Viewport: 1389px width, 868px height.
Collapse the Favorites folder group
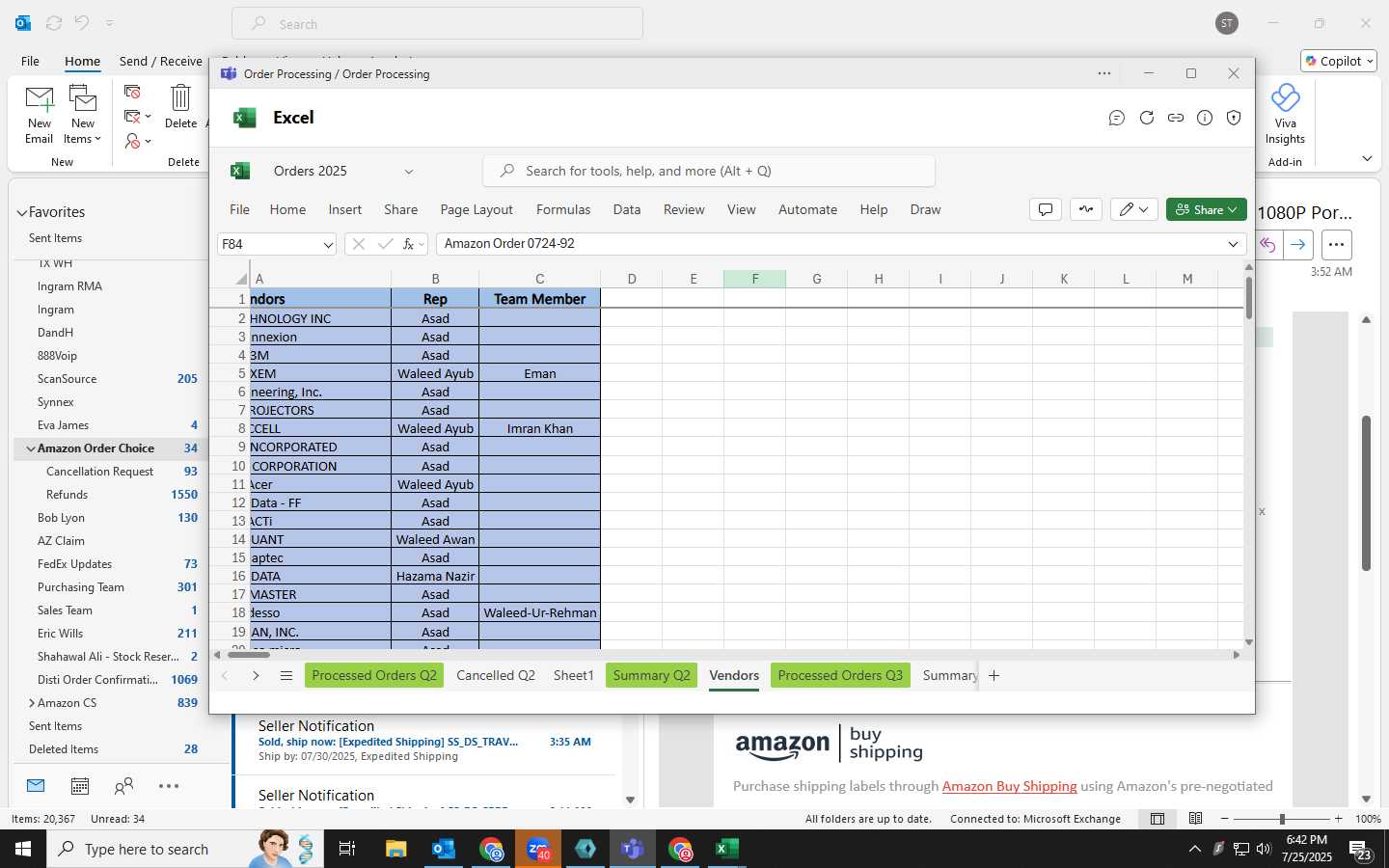coord(22,212)
